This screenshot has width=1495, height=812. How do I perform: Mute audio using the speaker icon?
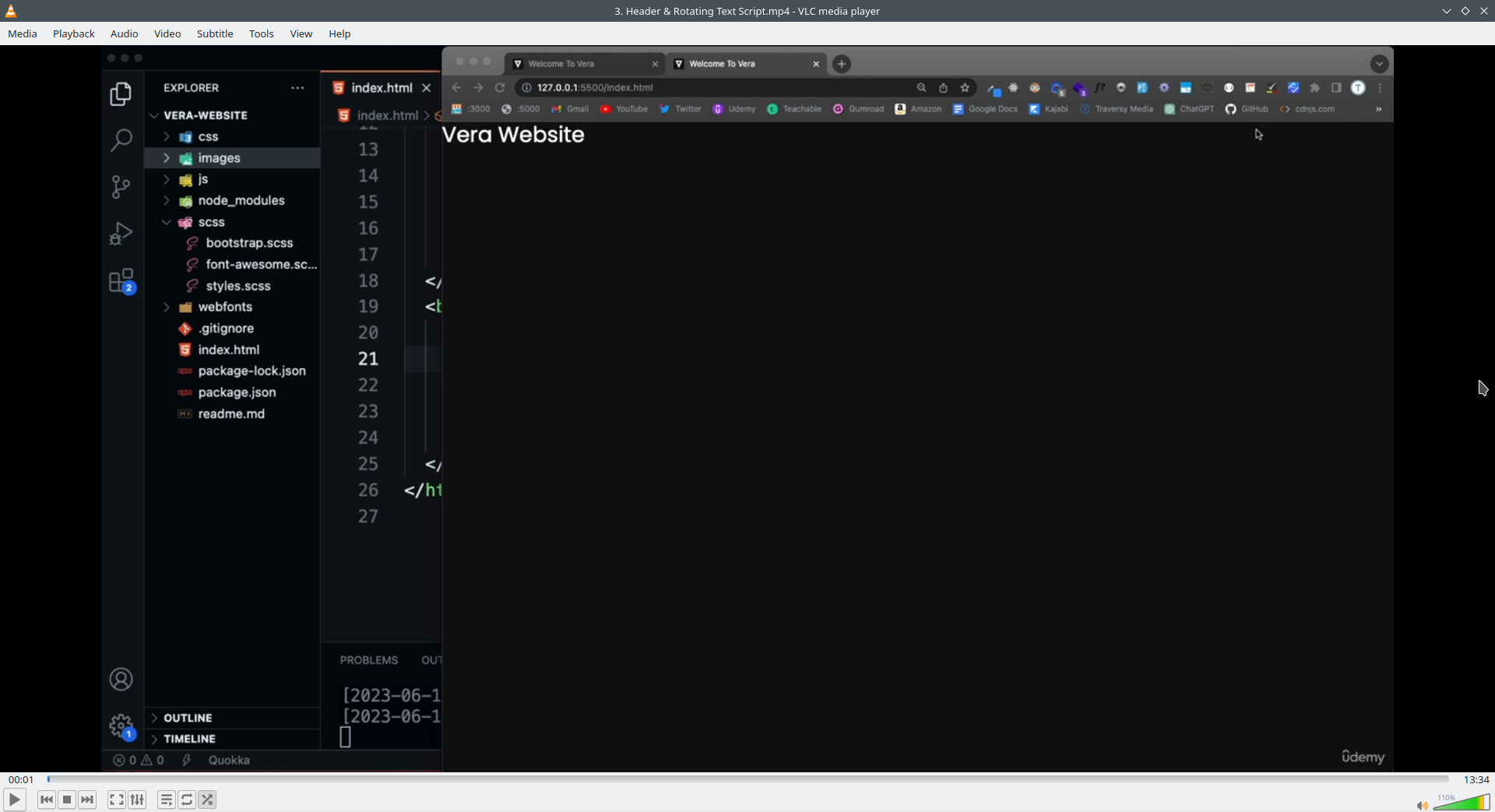click(1422, 805)
